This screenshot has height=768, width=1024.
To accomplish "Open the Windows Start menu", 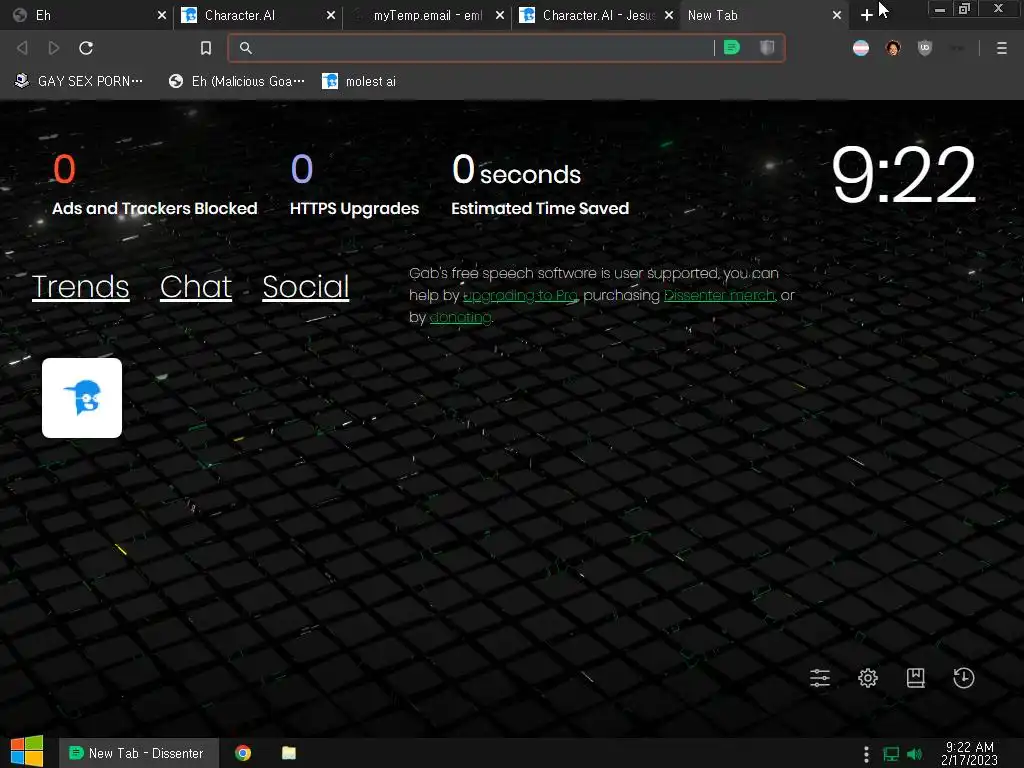I will tap(27, 752).
